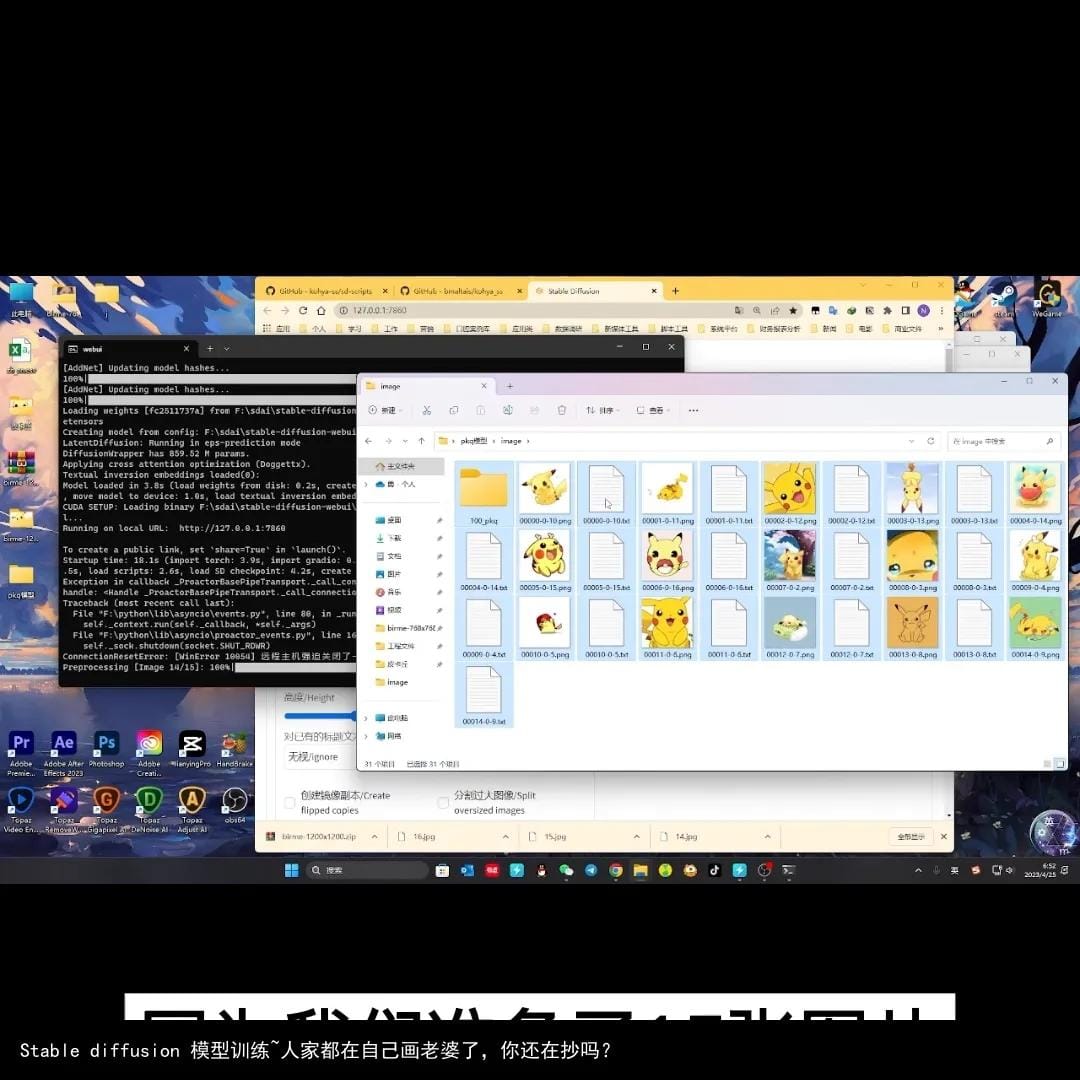Click the Chrome home button
The height and width of the screenshot is (1080, 1080).
321,311
